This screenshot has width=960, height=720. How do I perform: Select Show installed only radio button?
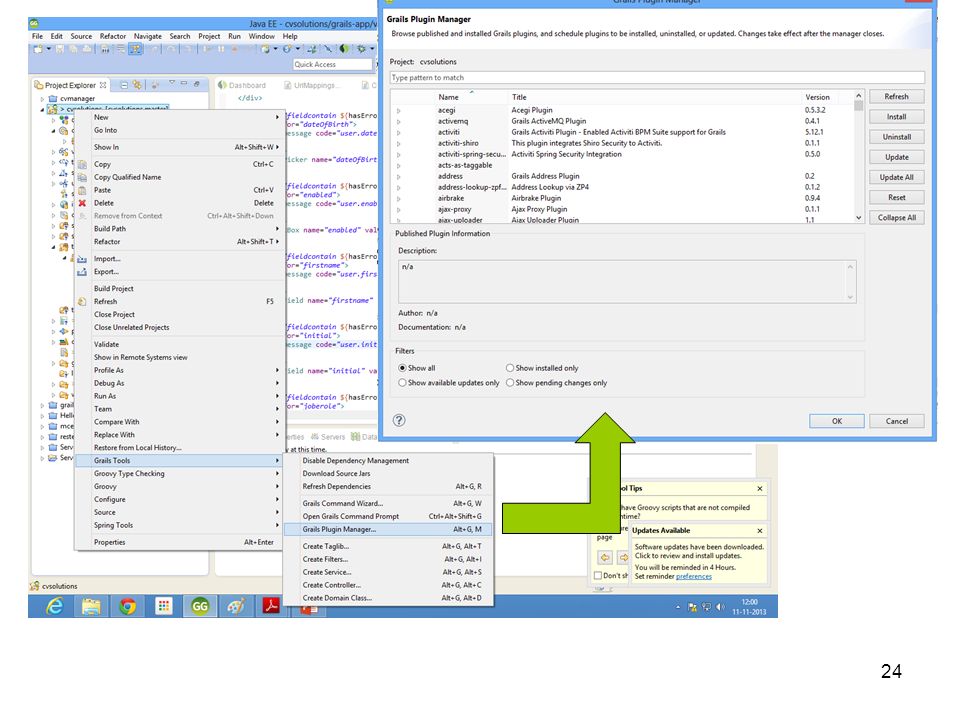coord(510,368)
